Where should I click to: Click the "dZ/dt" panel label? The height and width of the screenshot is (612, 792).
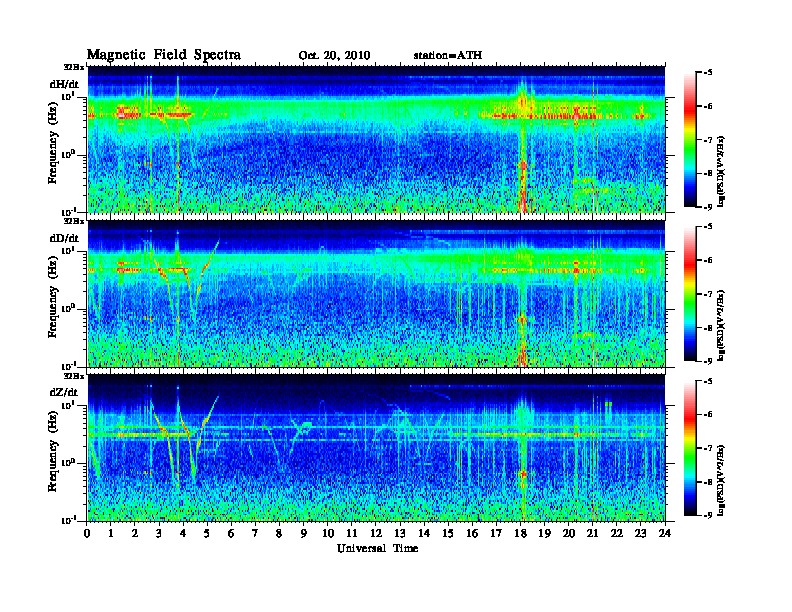point(64,392)
